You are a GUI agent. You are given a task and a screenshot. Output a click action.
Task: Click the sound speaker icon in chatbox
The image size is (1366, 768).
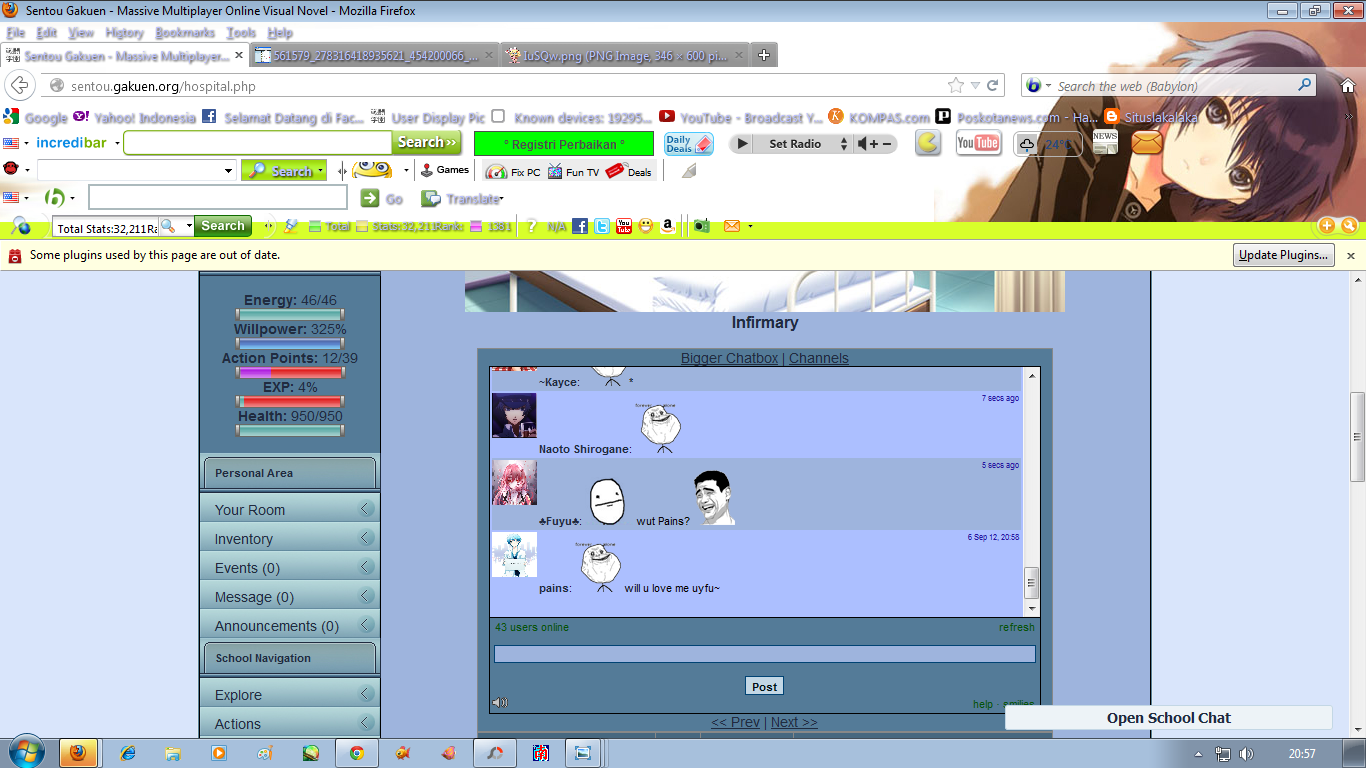pos(500,703)
